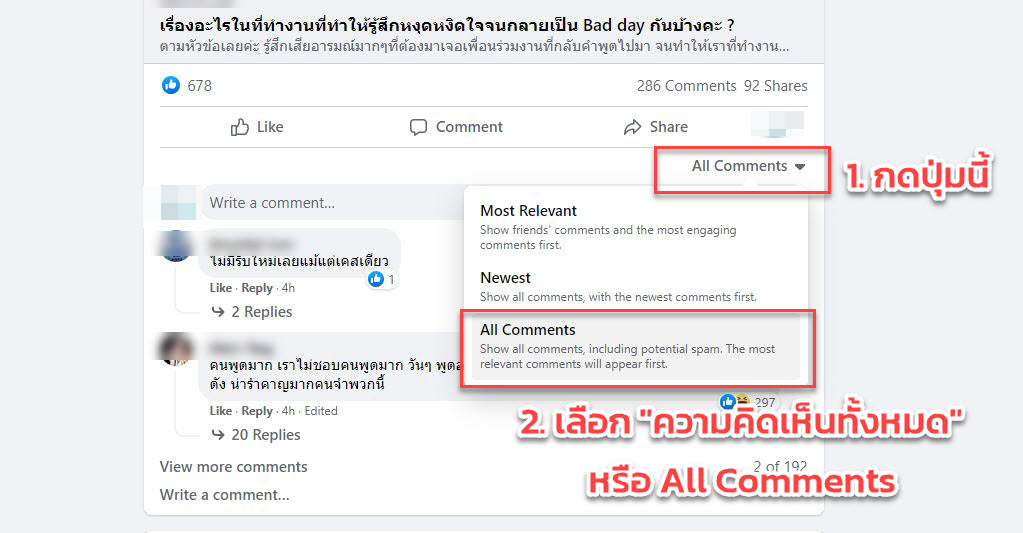1023x533 pixels.
Task: Click the reply arrow icon beside 2 Replies
Action: click(218, 312)
